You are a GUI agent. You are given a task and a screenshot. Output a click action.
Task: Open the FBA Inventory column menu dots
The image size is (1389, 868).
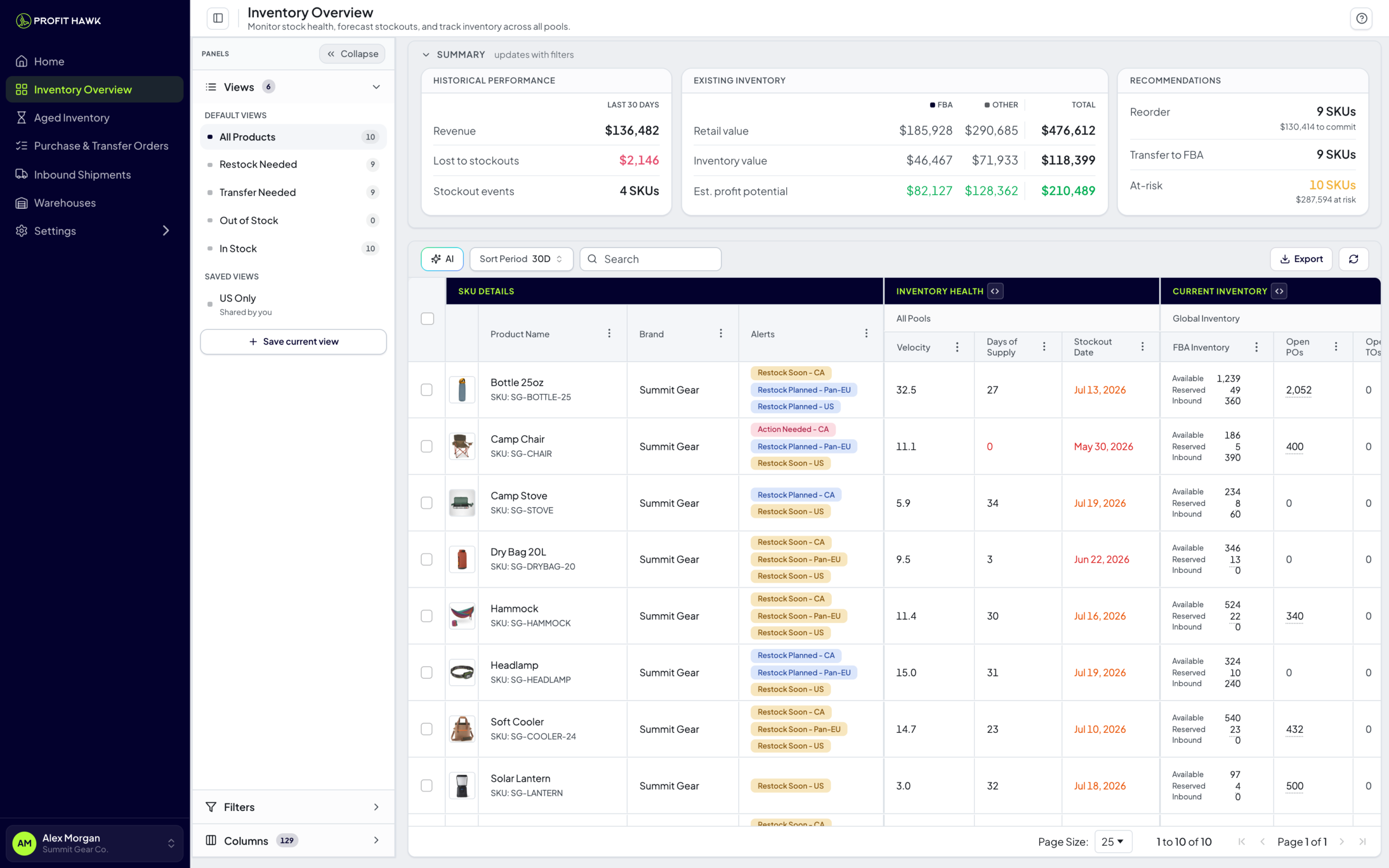click(x=1257, y=347)
